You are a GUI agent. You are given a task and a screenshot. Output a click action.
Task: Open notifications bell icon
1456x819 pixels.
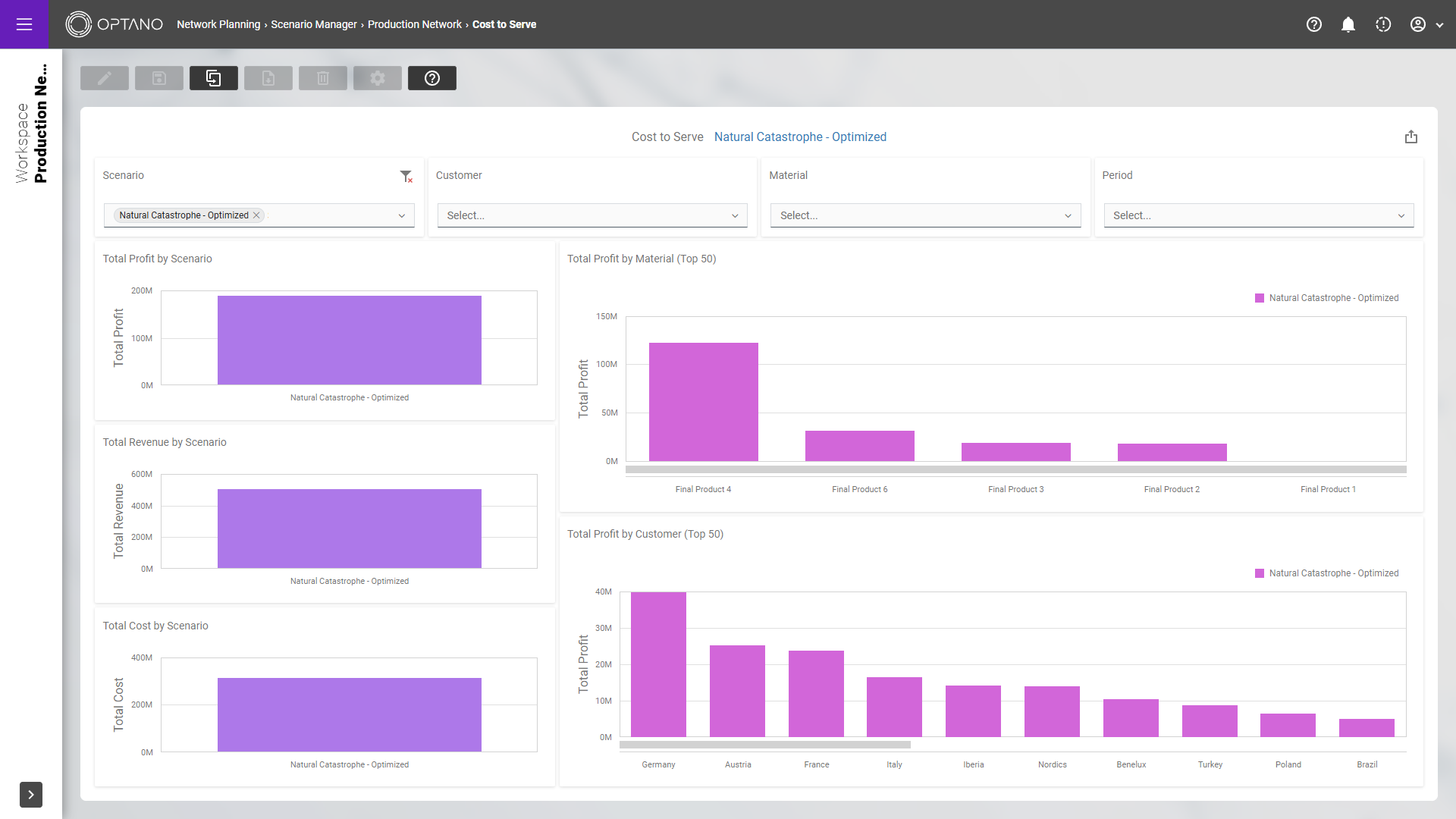tap(1348, 24)
